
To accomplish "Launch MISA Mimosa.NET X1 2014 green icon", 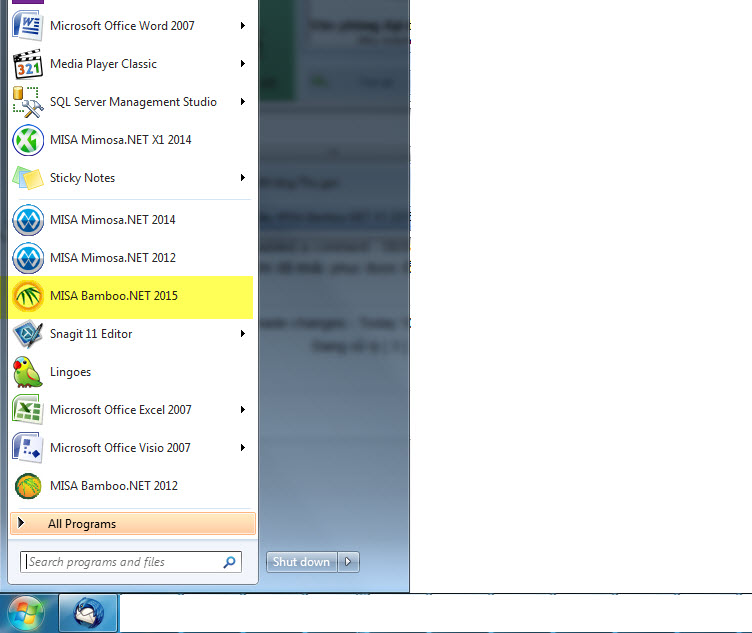I will coord(28,140).
